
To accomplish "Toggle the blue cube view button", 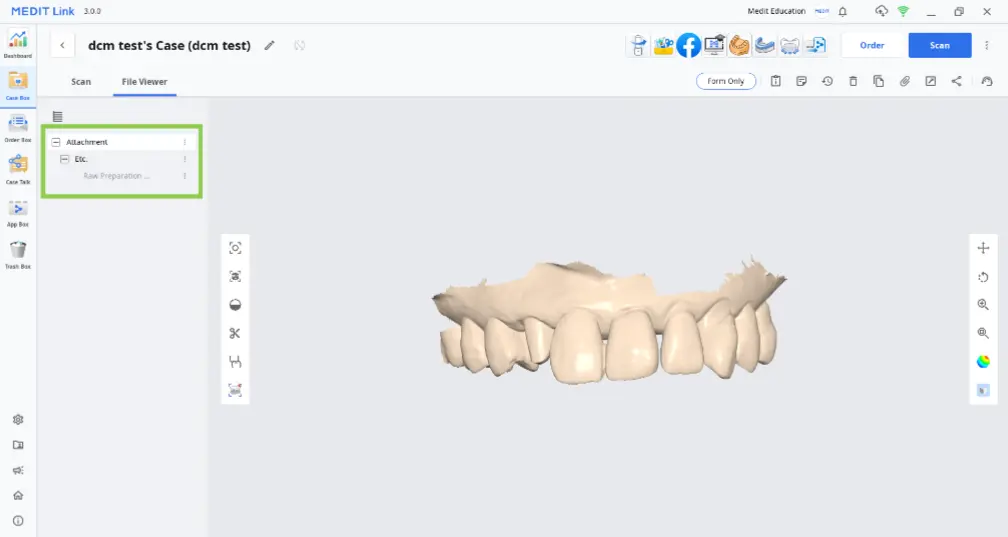I will tap(983, 390).
